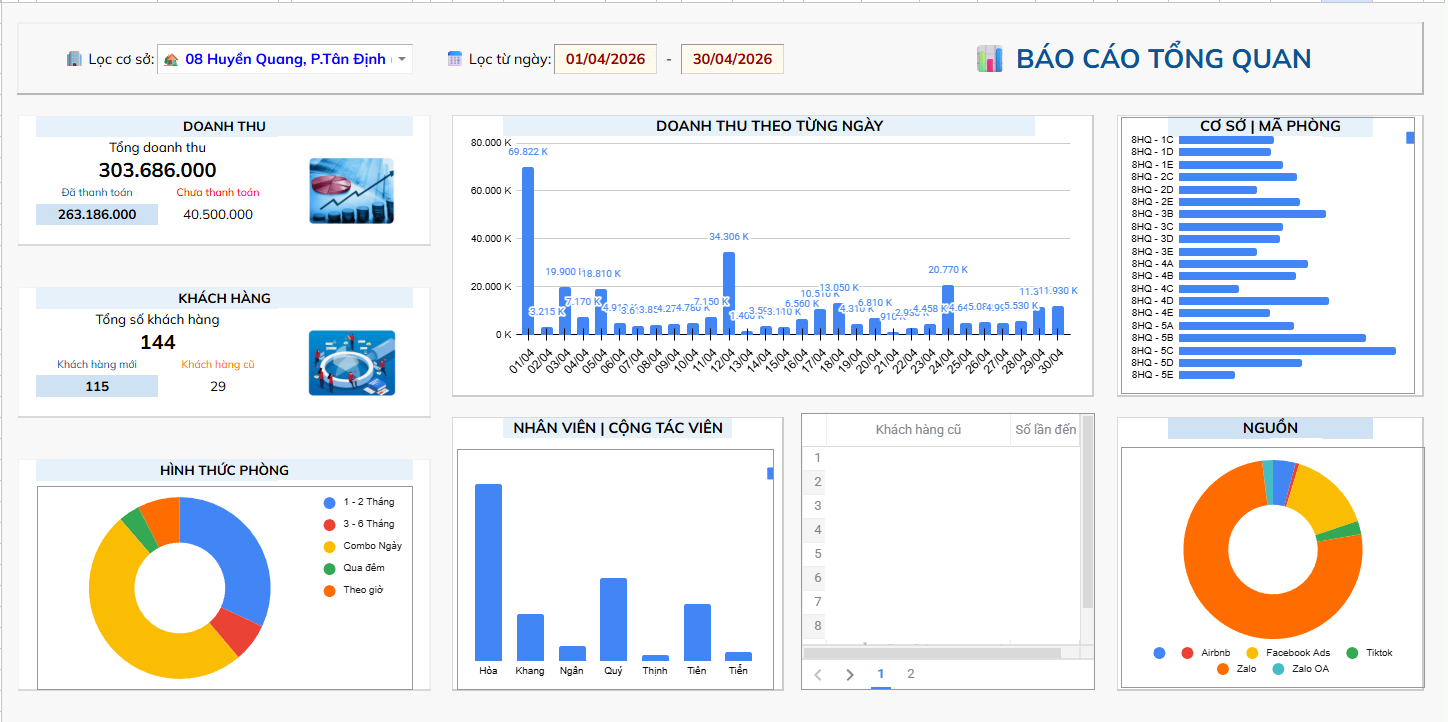This screenshot has width=1448, height=722.
Task: Click the calendar icon beside Lọc từ ngày
Action: pos(455,59)
